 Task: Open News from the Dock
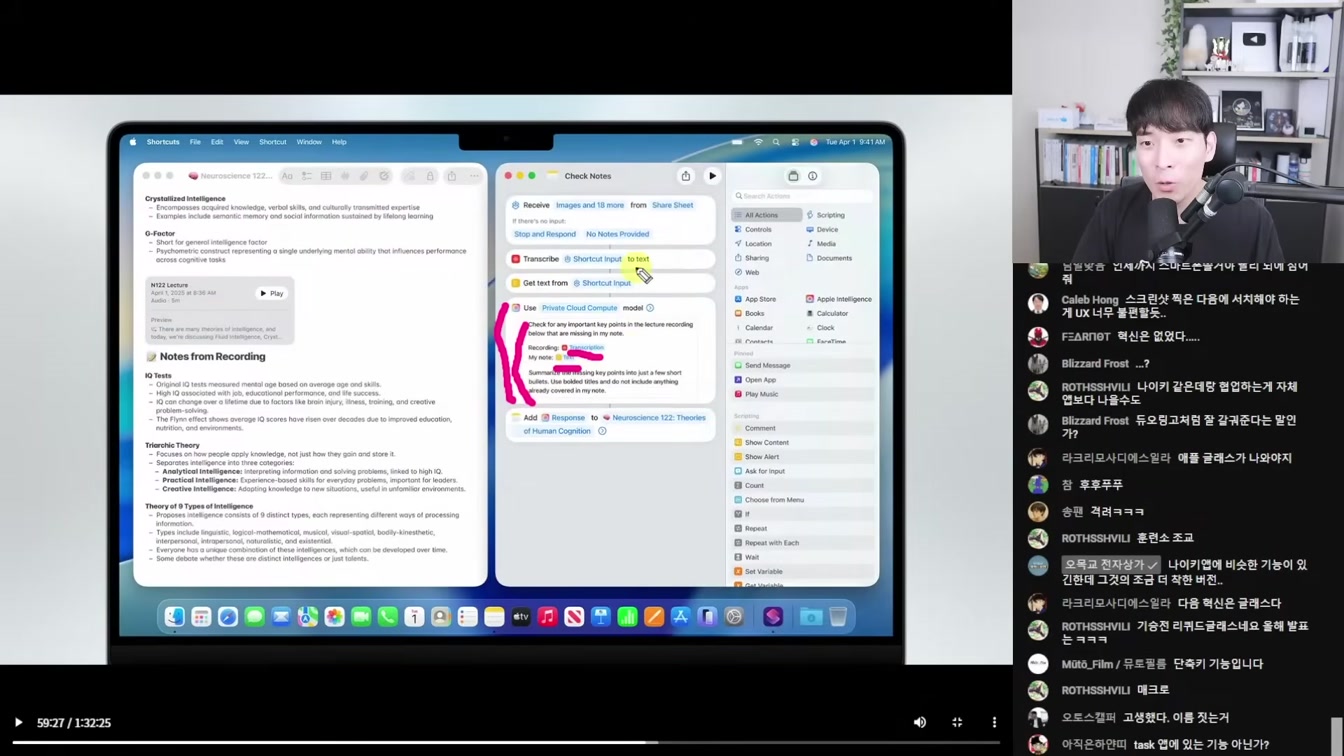tap(574, 617)
